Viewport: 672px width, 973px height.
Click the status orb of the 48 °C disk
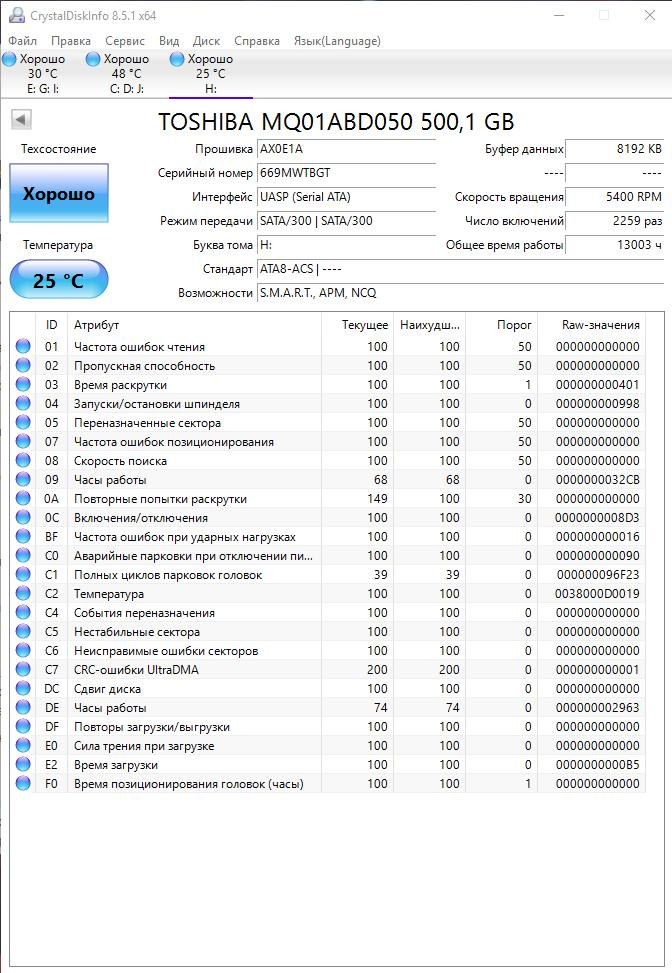94,60
